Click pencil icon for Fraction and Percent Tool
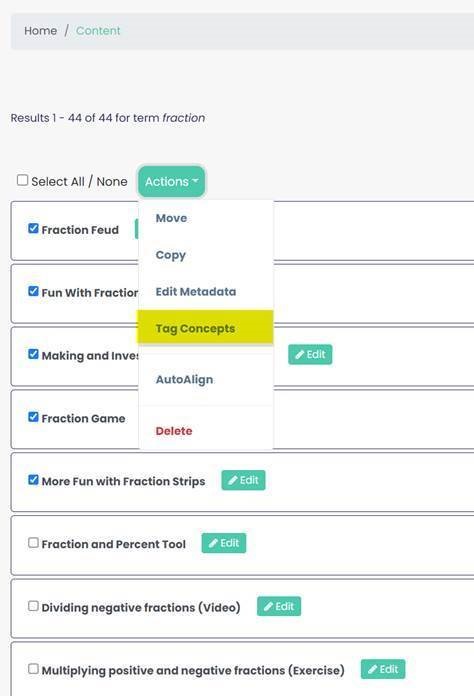Image resolution: width=474 pixels, height=696 pixels. coord(213,543)
